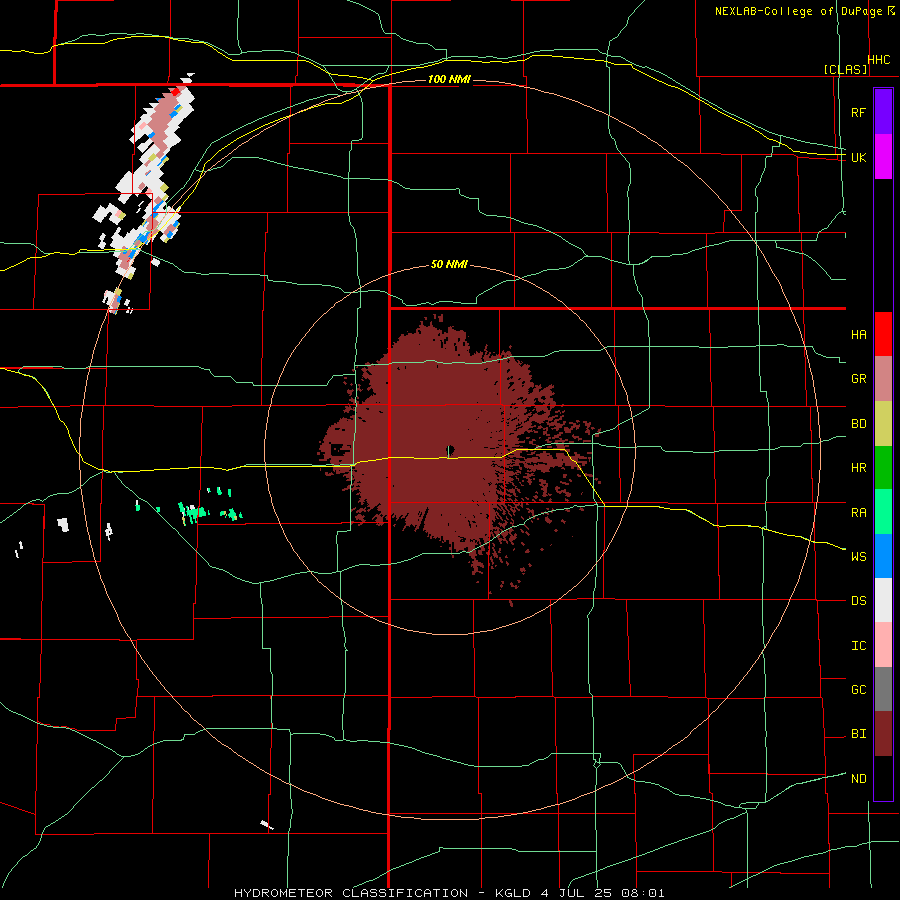
Task: Click the [CLAS] units label
Action: pos(845,69)
